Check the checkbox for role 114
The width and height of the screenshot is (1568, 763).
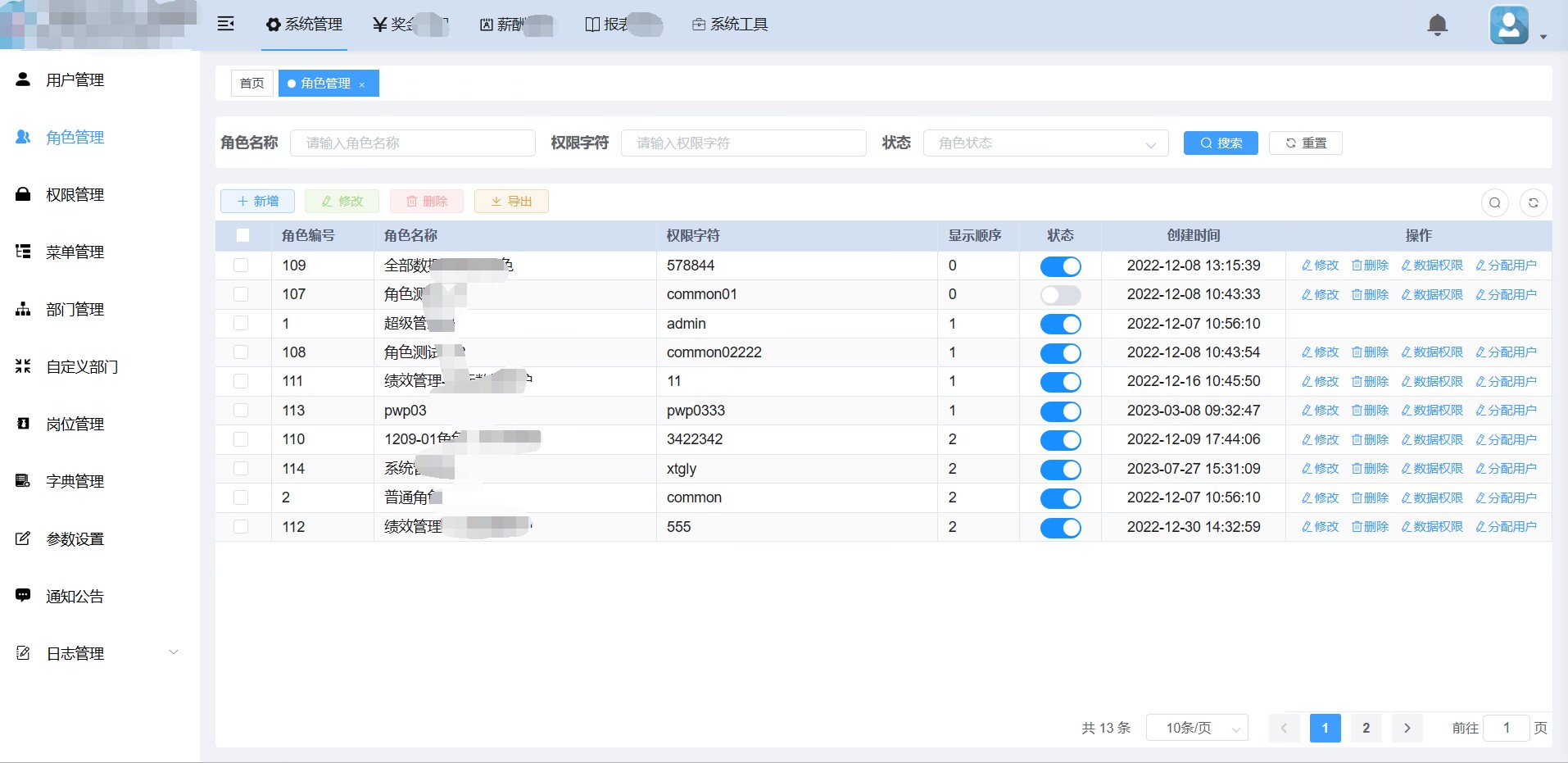241,468
